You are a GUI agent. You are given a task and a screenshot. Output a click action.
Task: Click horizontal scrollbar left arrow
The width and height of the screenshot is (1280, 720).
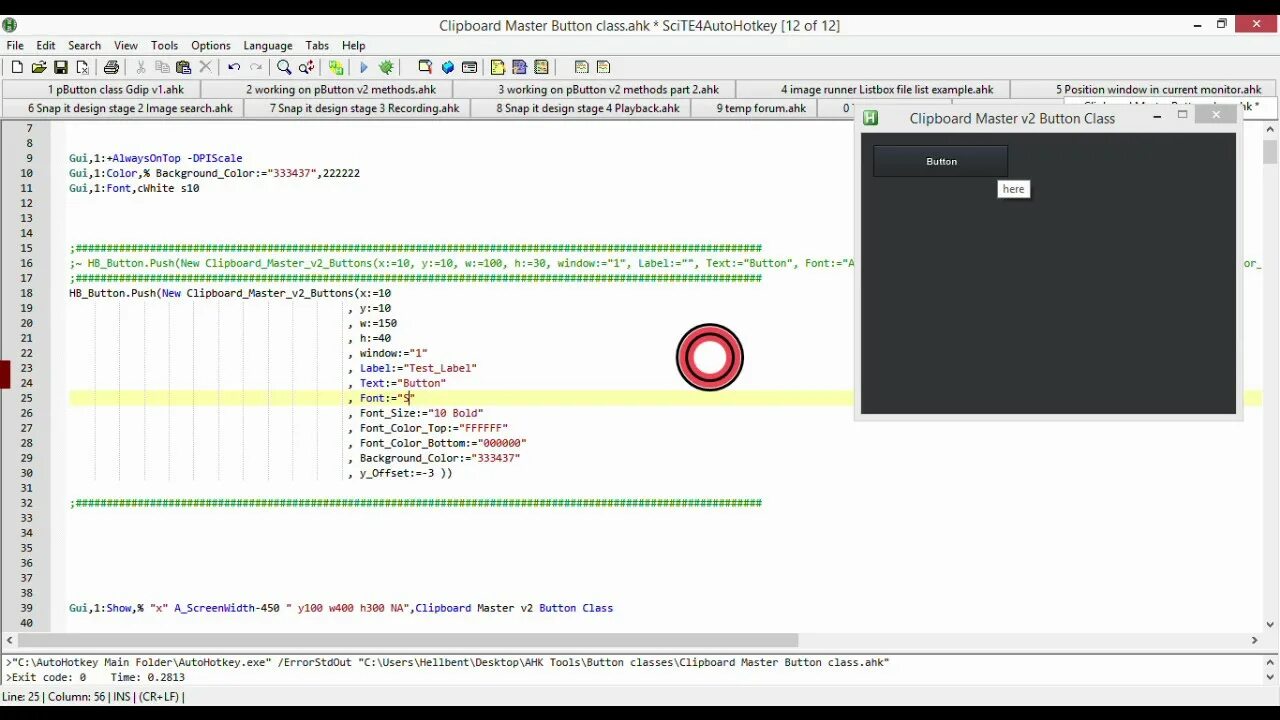[x=9, y=640]
